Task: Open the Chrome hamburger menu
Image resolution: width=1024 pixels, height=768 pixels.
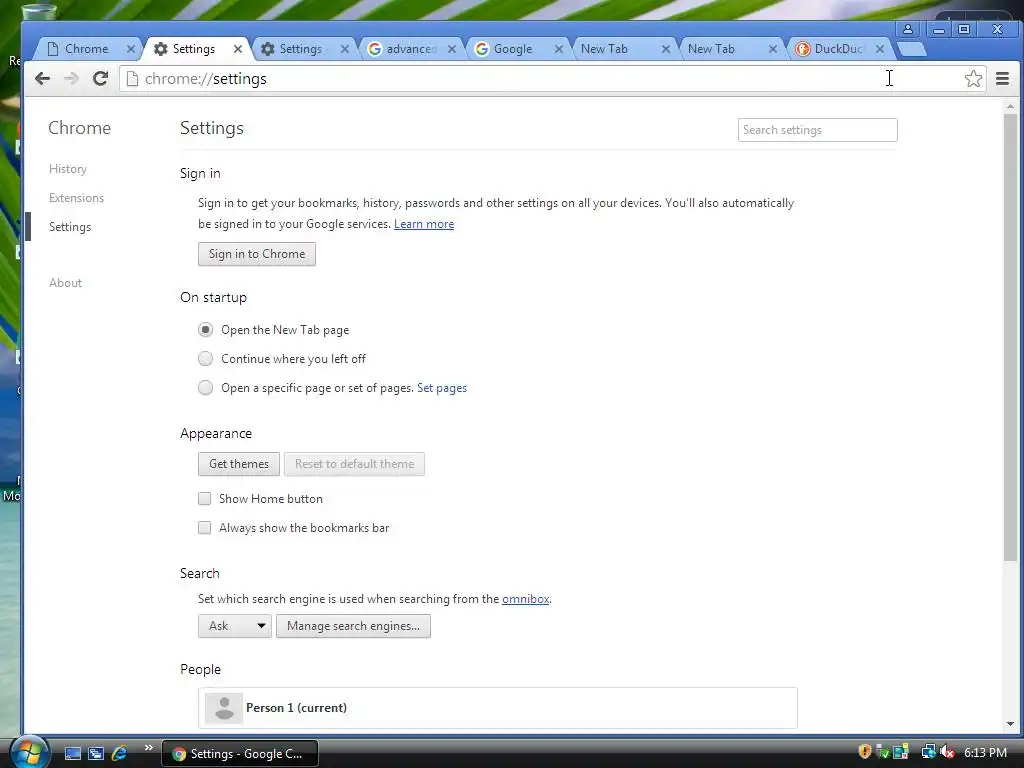Action: point(1002,79)
